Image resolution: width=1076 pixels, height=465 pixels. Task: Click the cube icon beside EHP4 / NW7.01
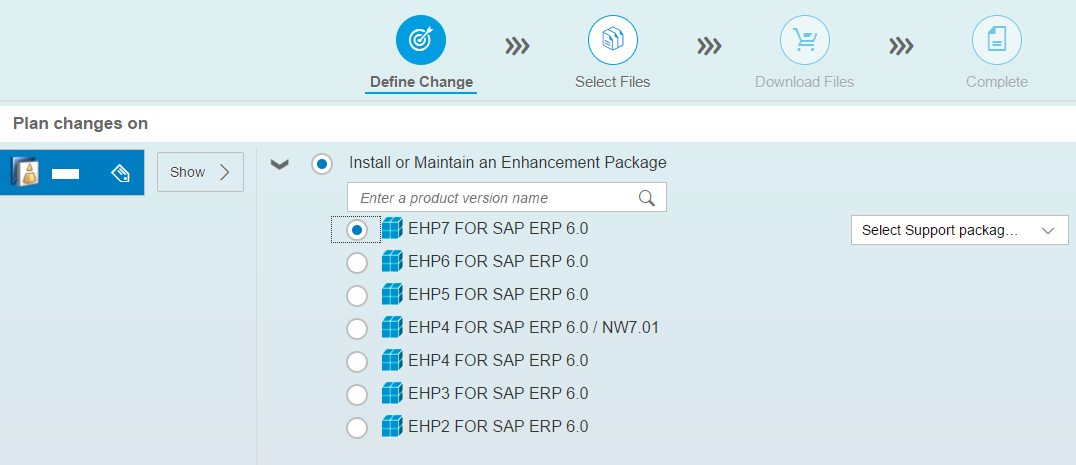tap(392, 327)
